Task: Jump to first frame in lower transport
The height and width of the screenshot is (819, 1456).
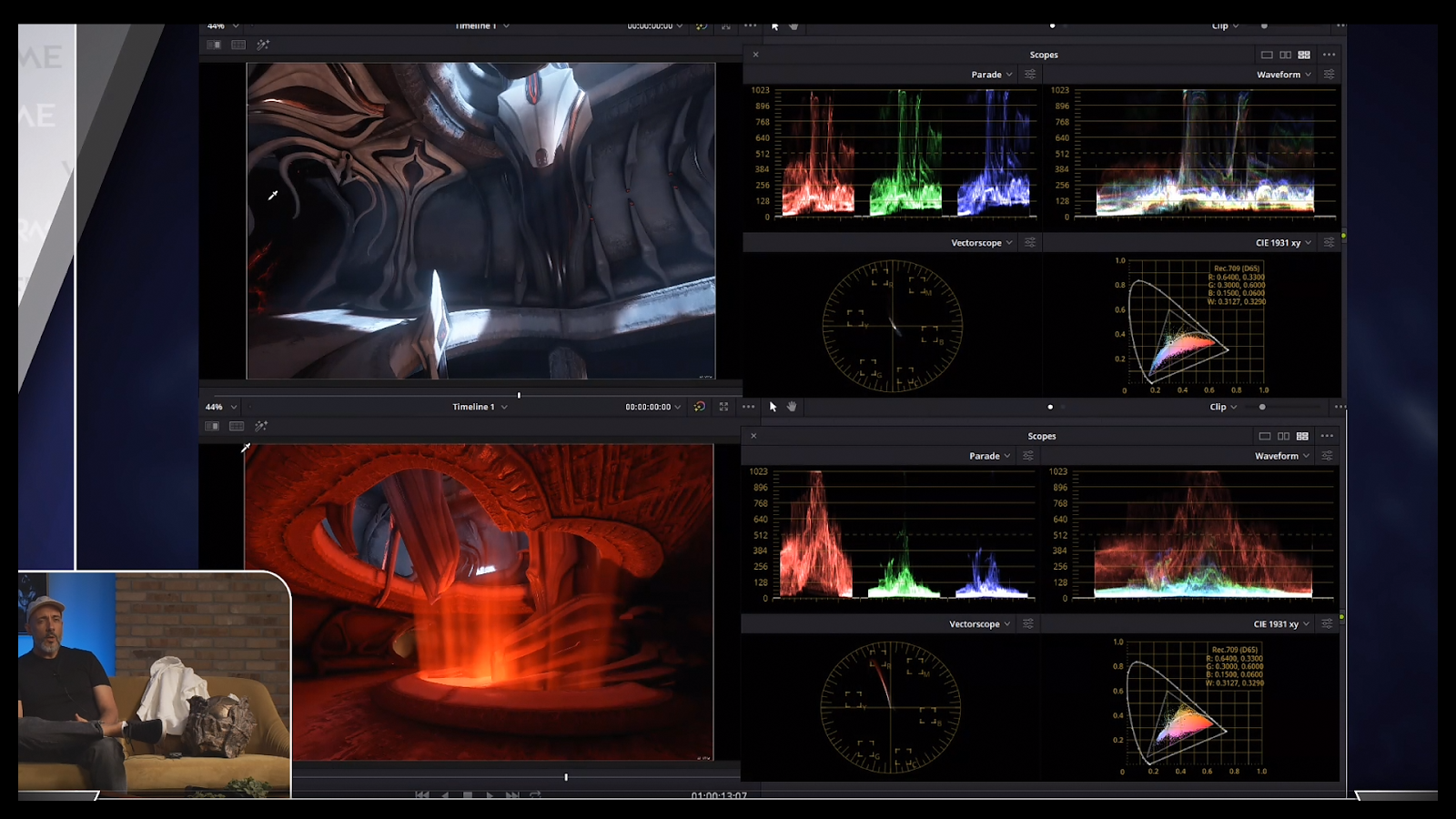Action: coord(422,795)
